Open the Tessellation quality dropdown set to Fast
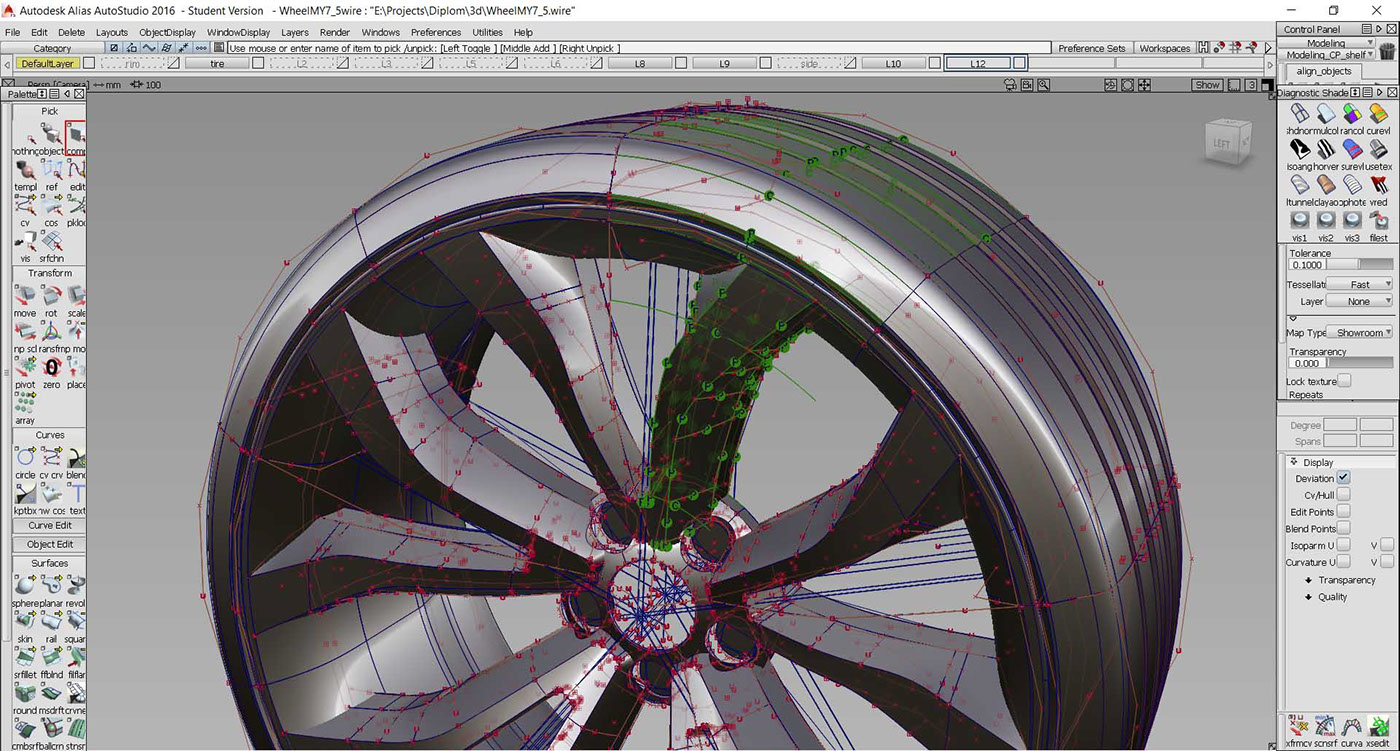This screenshot has height=751, width=1400. [x=1359, y=284]
